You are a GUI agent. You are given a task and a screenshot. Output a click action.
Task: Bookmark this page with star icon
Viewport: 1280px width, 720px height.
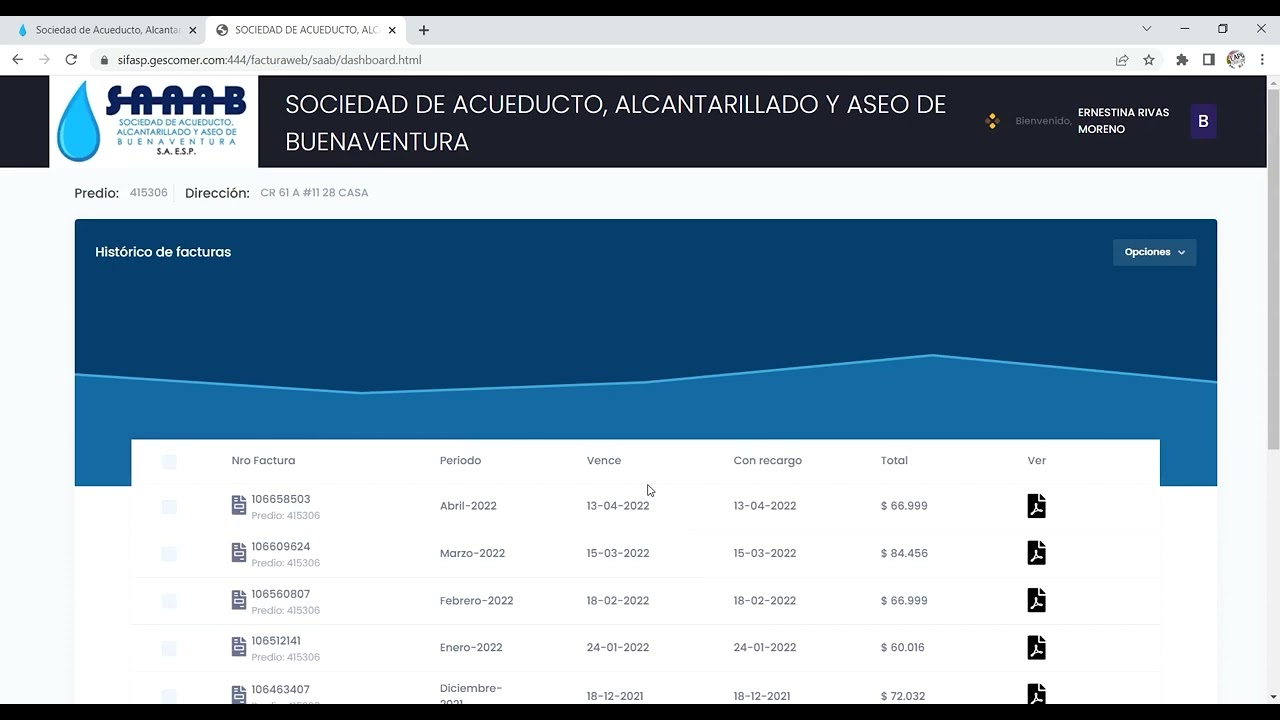coord(1149,60)
